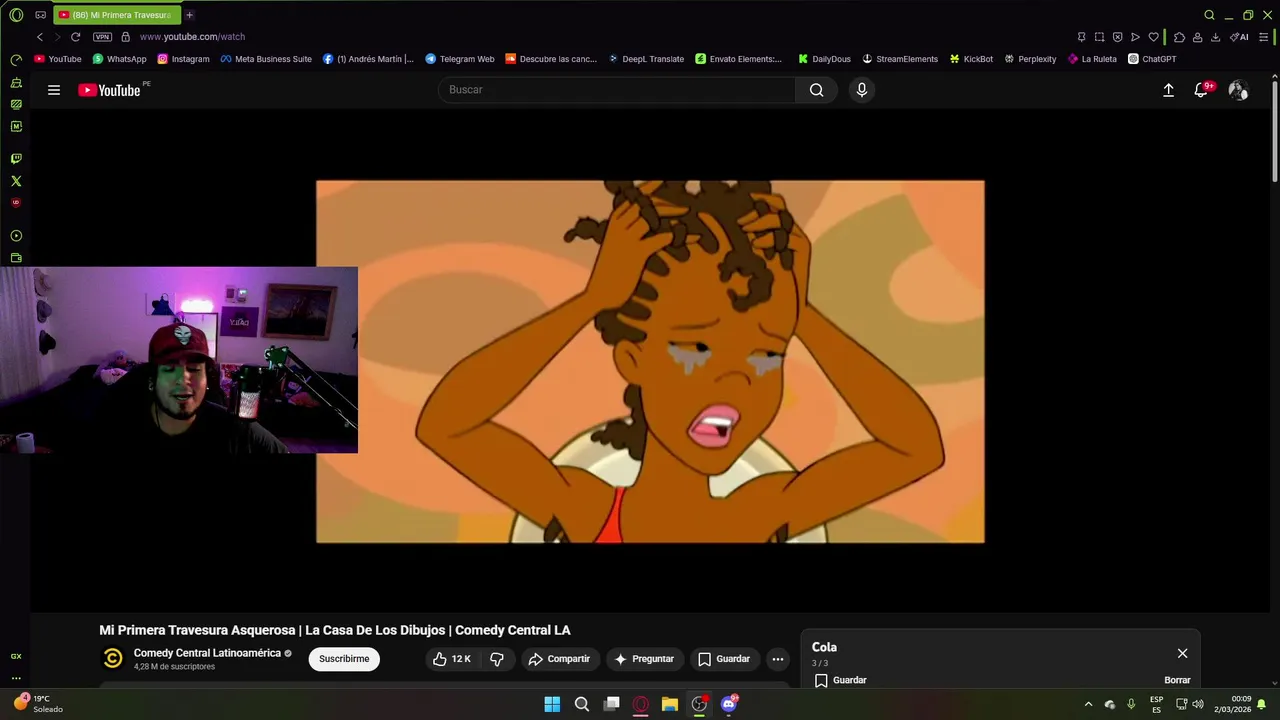Open the YouTube hamburger guide menu

tap(54, 90)
